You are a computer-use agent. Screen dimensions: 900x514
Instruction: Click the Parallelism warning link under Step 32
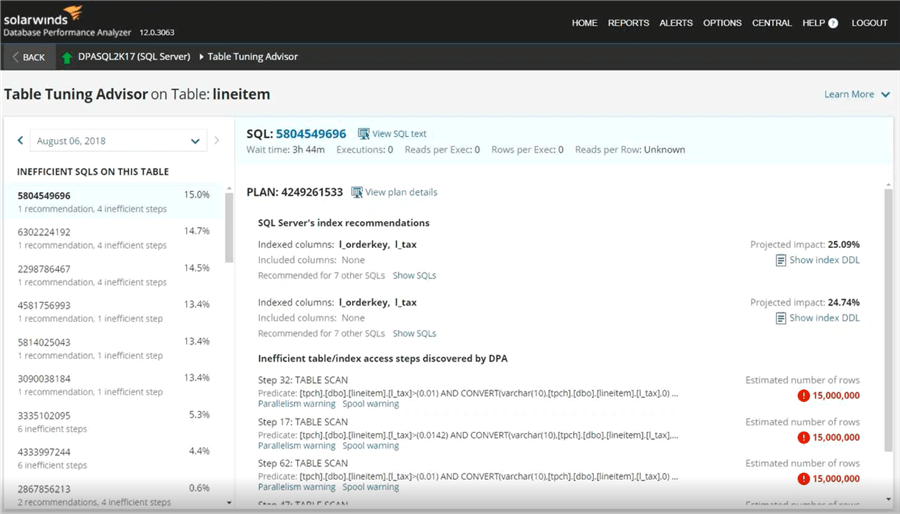tap(295, 405)
